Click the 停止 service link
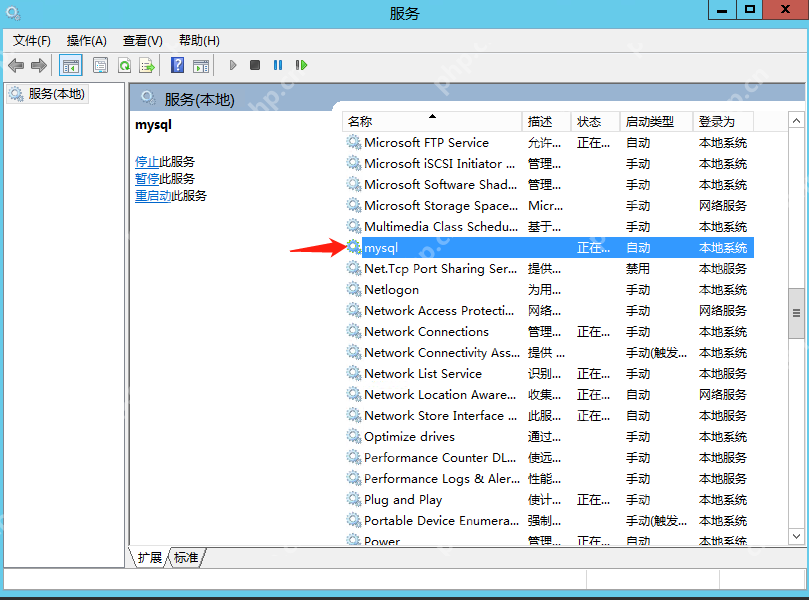 pos(147,162)
